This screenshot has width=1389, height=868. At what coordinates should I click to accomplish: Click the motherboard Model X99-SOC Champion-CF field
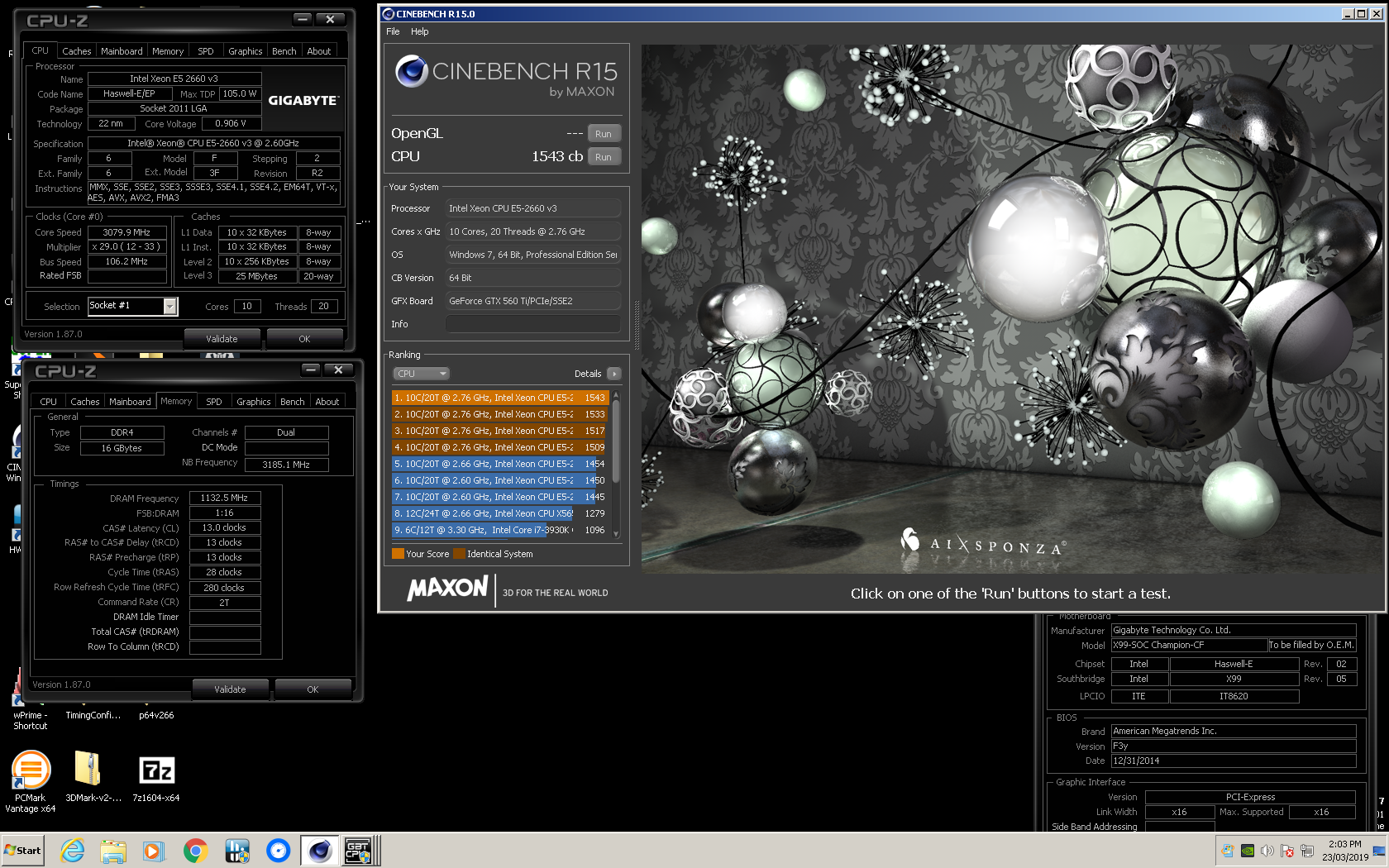coord(1190,645)
